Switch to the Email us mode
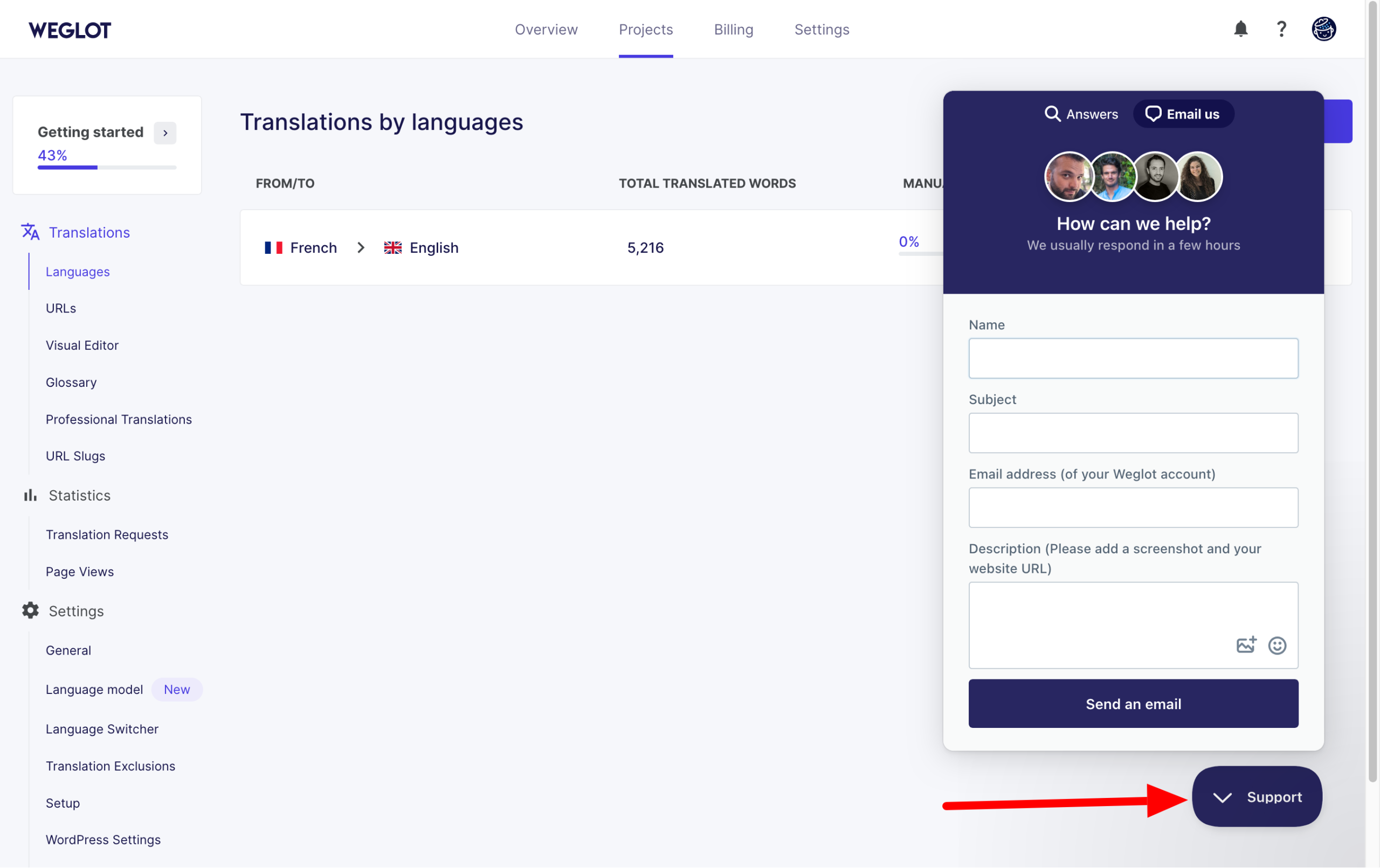This screenshot has width=1380, height=868. tap(1183, 114)
